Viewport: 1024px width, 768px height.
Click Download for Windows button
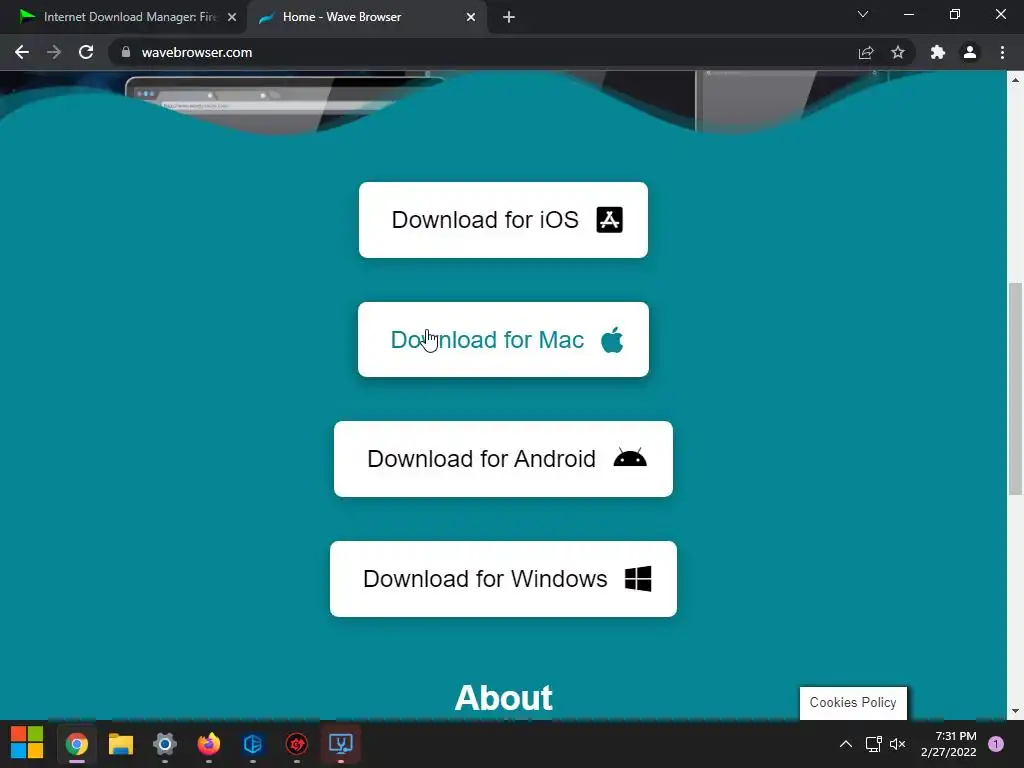tap(504, 579)
